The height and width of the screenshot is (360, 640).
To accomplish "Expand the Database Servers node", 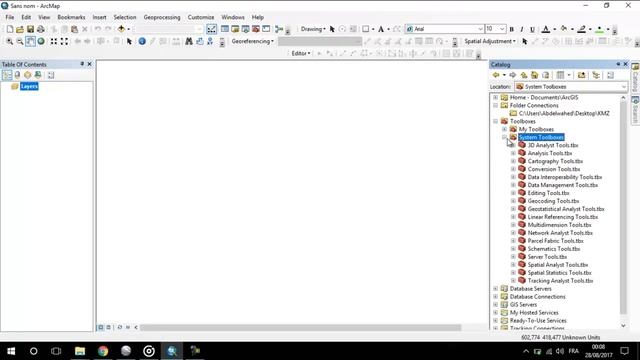I will pos(496,289).
